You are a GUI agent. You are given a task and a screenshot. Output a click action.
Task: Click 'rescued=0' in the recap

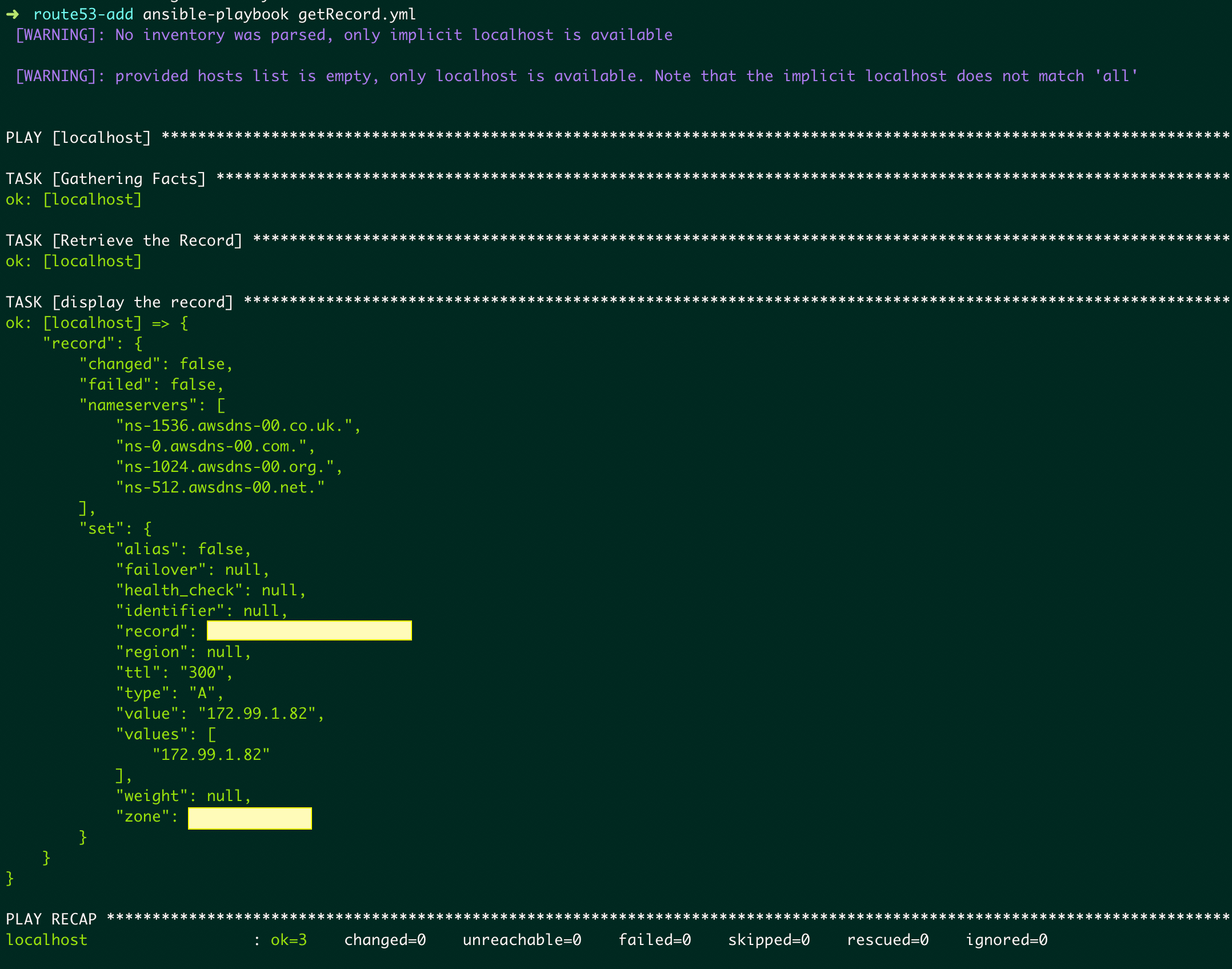point(888,940)
